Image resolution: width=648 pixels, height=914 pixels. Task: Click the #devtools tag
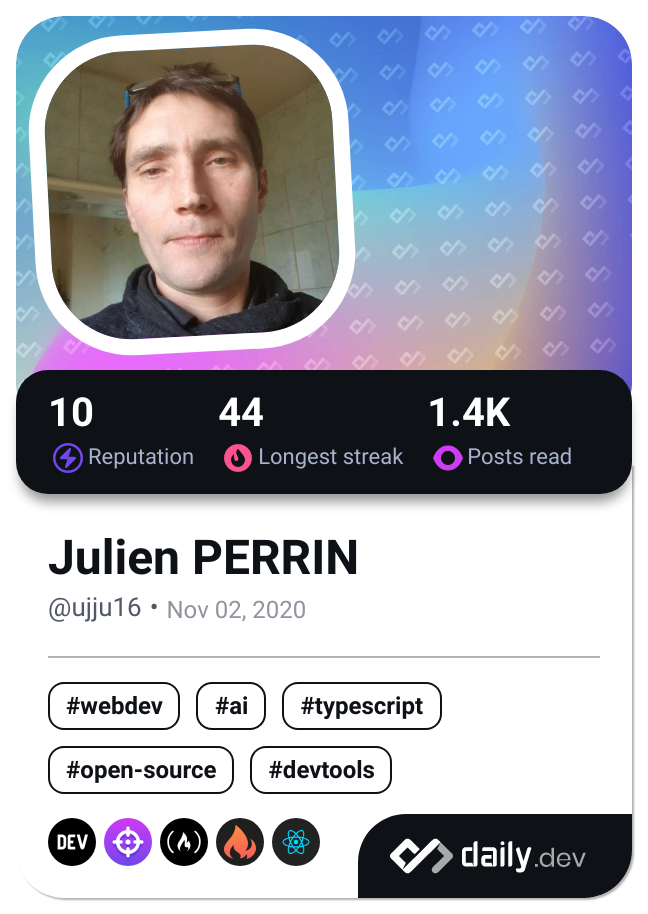tap(321, 770)
